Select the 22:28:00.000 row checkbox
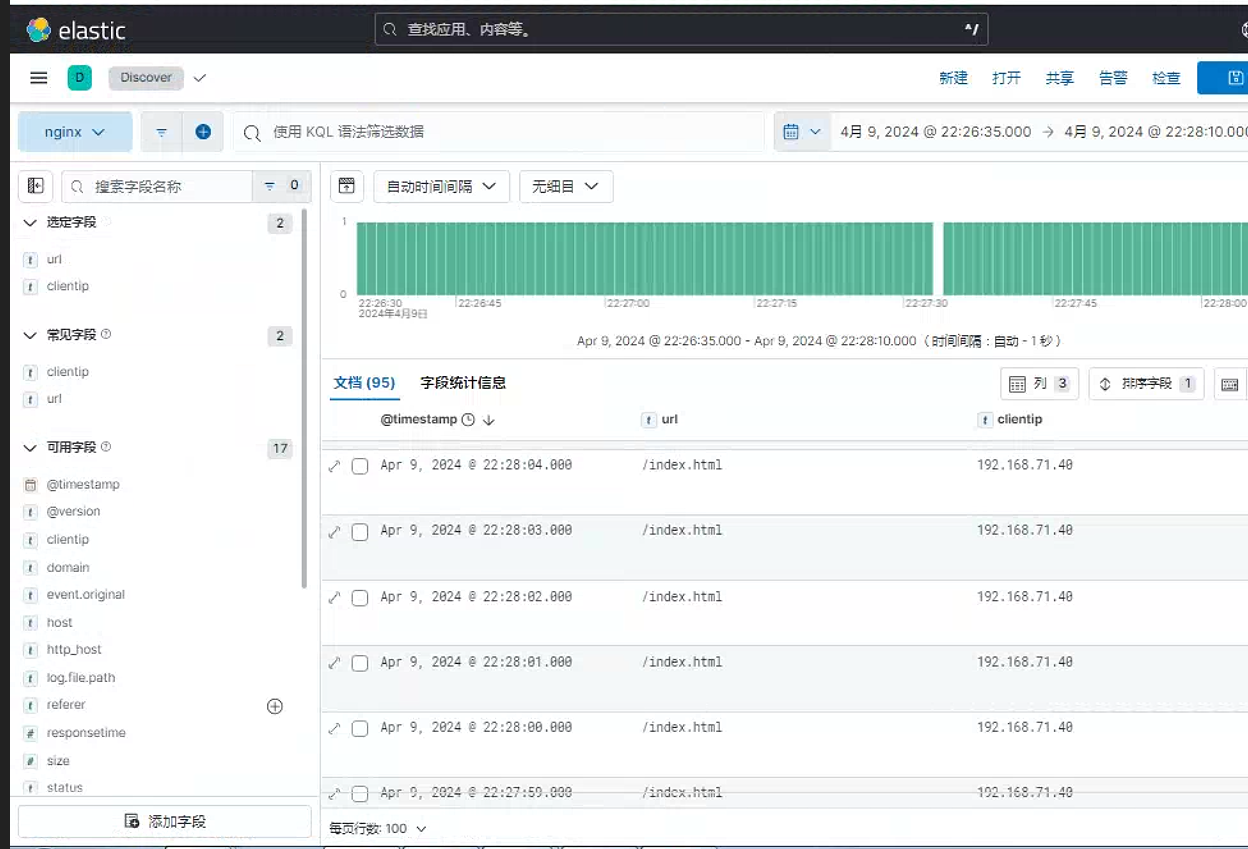 pos(360,729)
